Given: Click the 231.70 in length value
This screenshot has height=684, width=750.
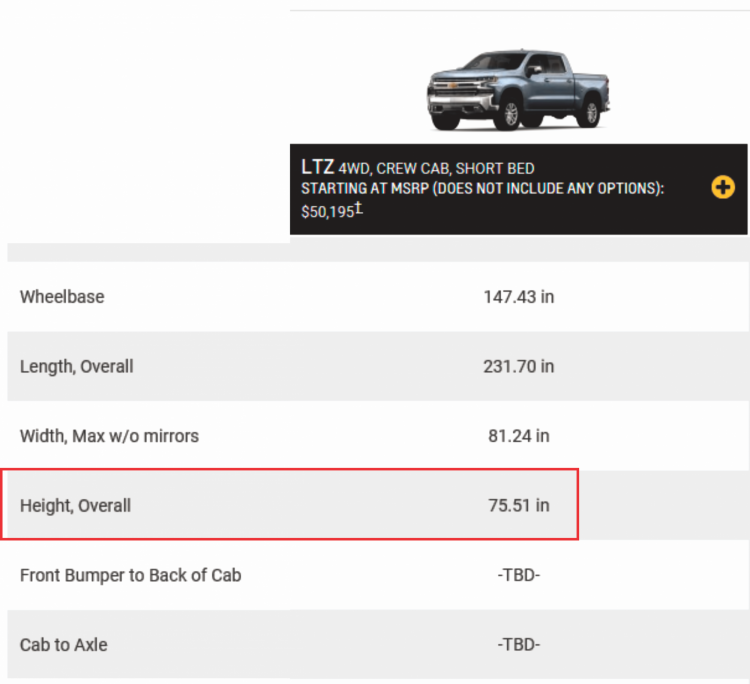Looking at the screenshot, I should pyautogui.click(x=518, y=367).
